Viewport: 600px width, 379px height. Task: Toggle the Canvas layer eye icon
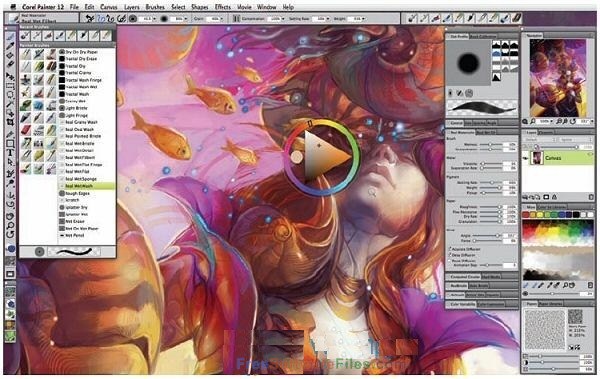pyautogui.click(x=526, y=158)
